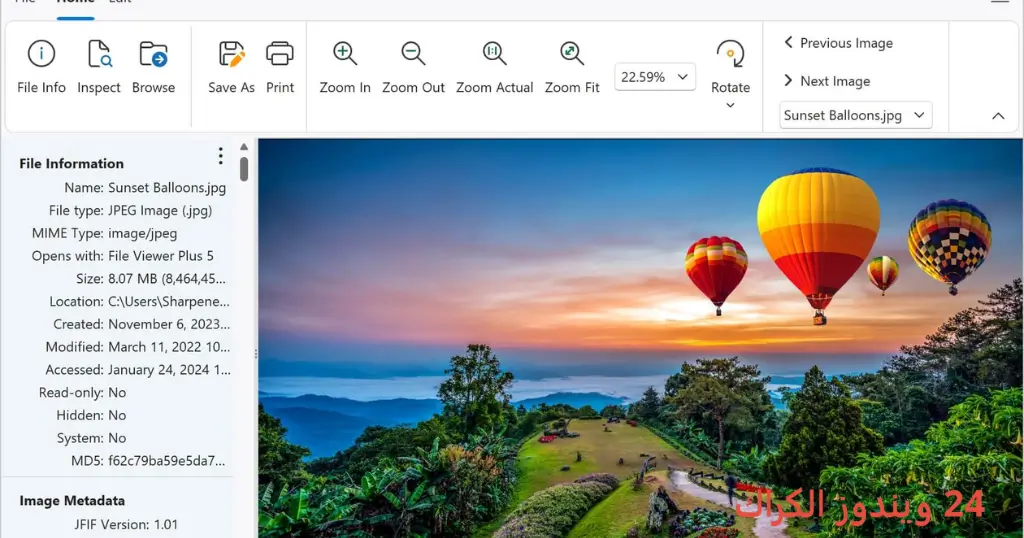This screenshot has height=538, width=1024.
Task: Click the Print icon
Action: pyautogui.click(x=280, y=54)
